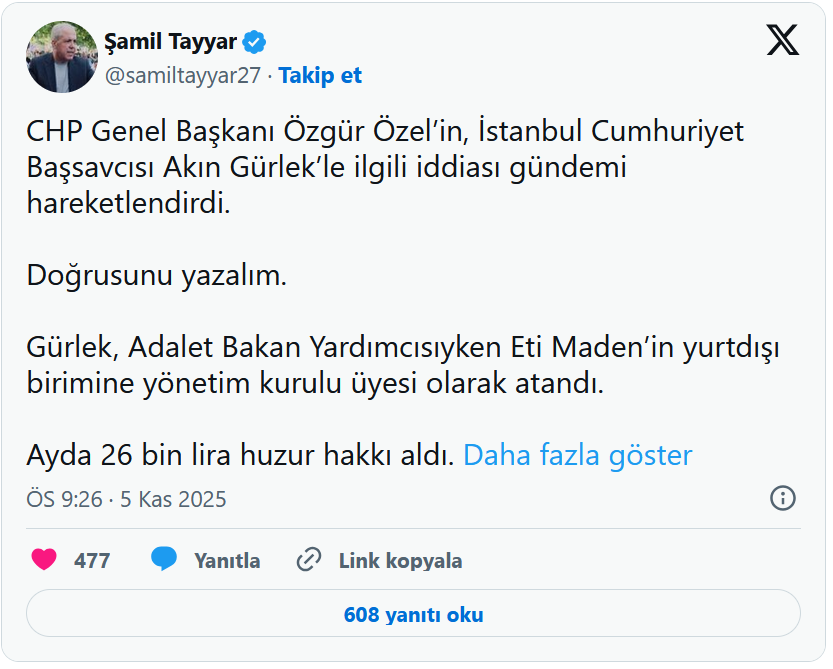Click the blue verified badge
Screen dimensions: 833x669
pos(256,42)
